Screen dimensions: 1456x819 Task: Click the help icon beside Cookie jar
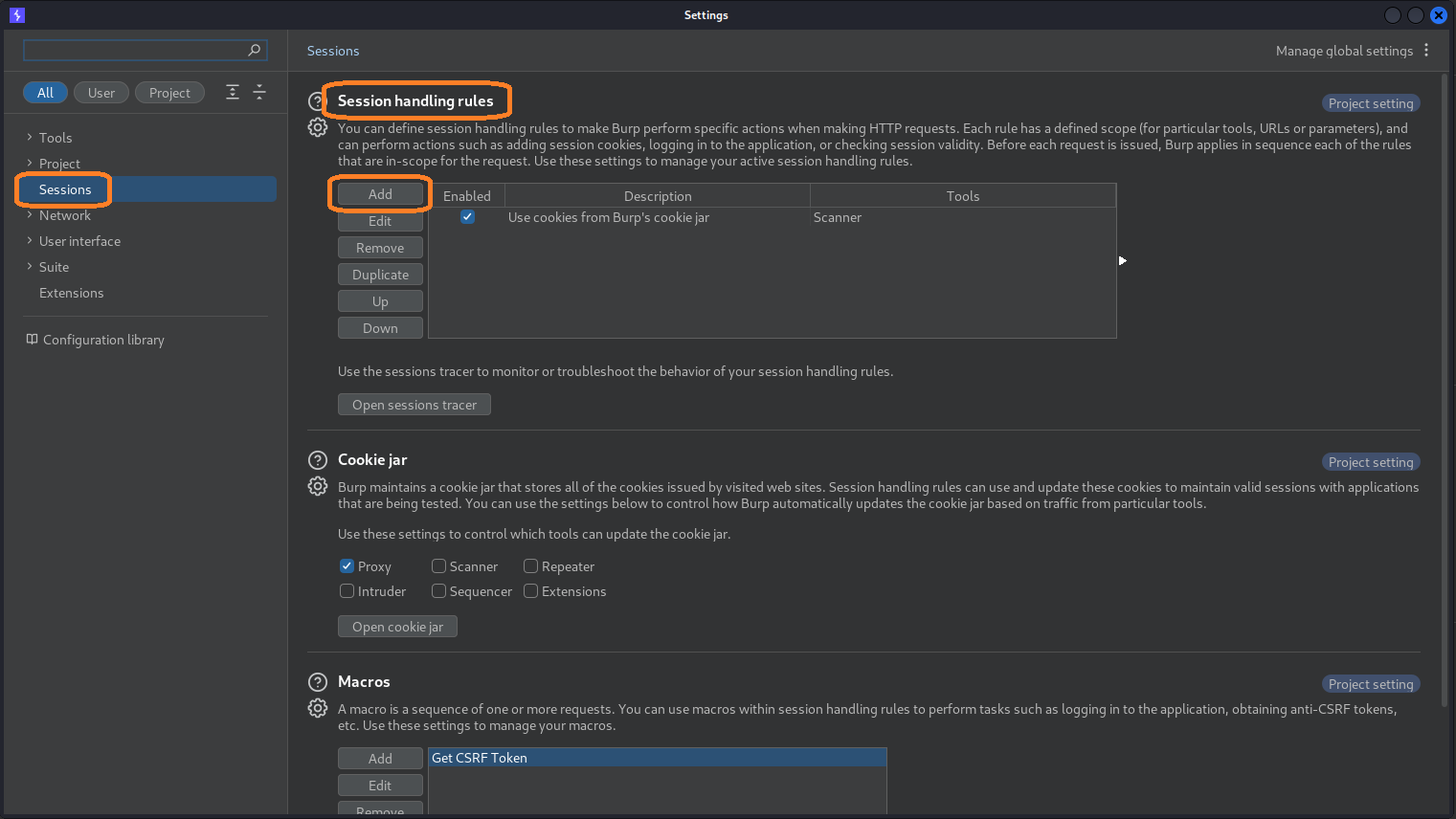(x=317, y=459)
